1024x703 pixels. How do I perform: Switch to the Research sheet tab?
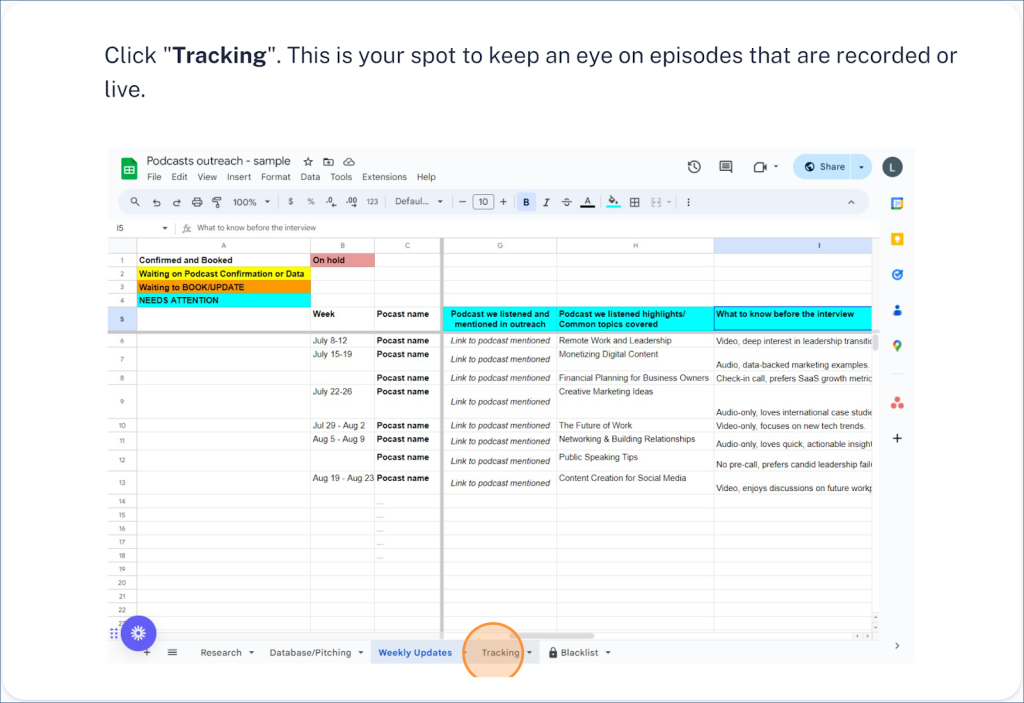point(221,653)
